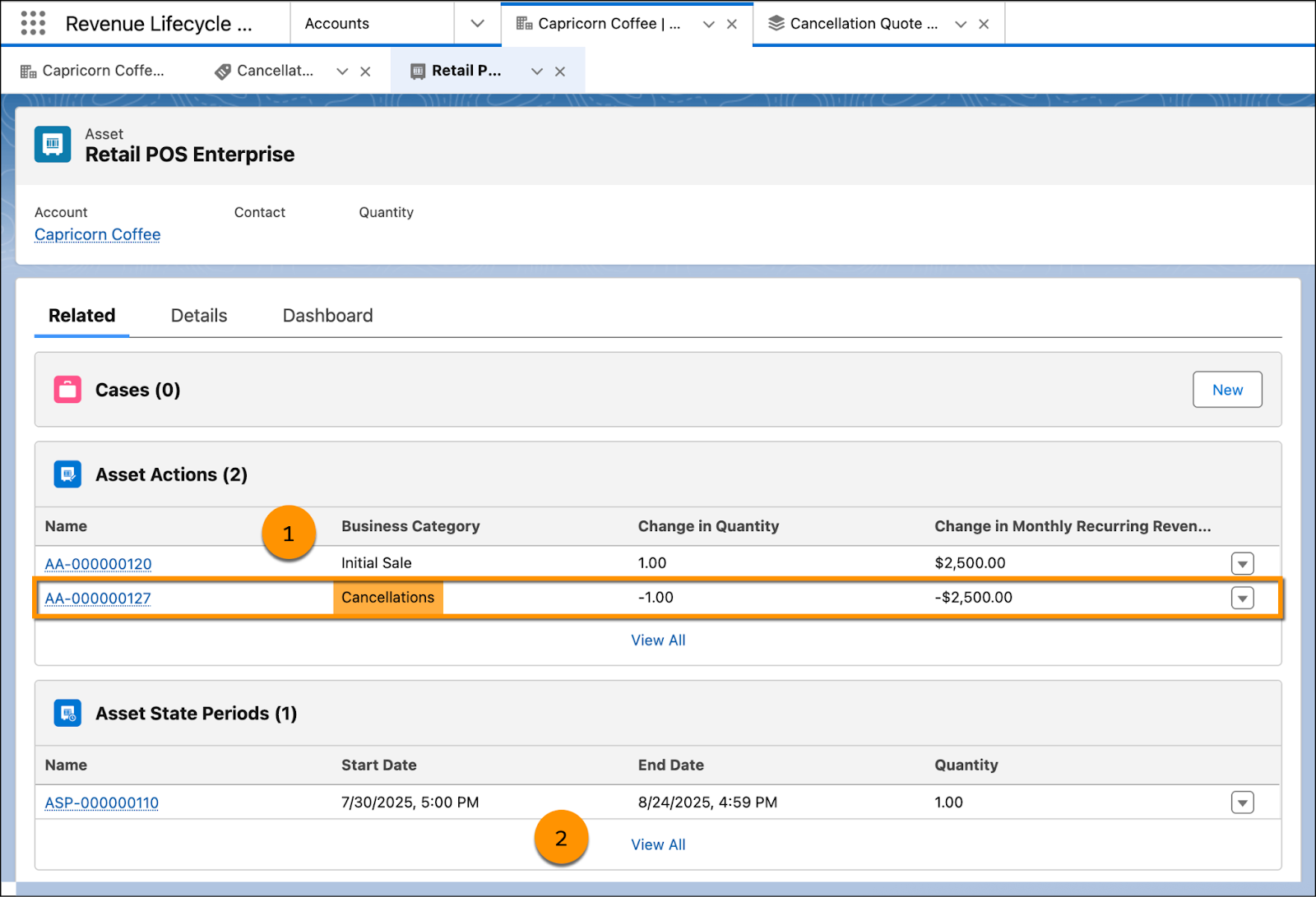1316x897 pixels.
Task: Click the tag icon on Cancellat... subtab
Action: (x=223, y=72)
